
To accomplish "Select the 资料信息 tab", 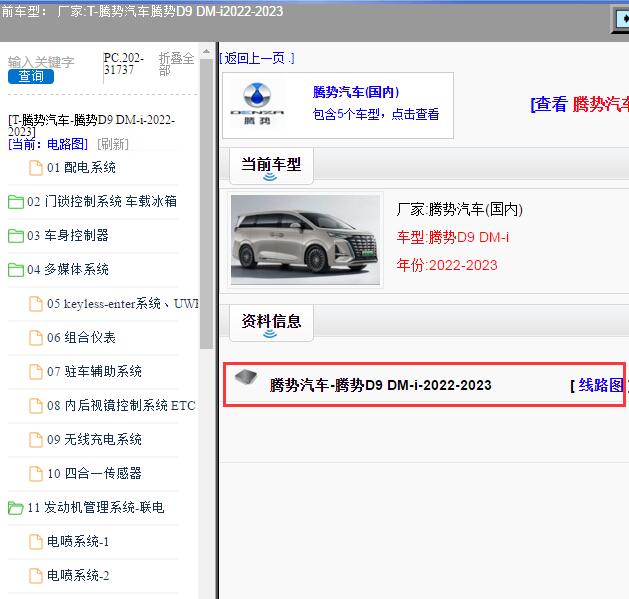I will pos(271,322).
